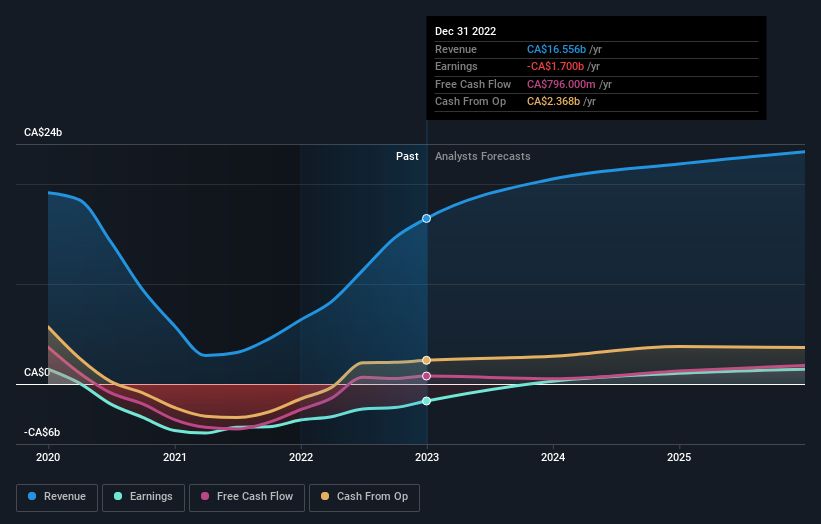
Task: Click the CA$16.556b revenue value
Action: tap(556, 49)
